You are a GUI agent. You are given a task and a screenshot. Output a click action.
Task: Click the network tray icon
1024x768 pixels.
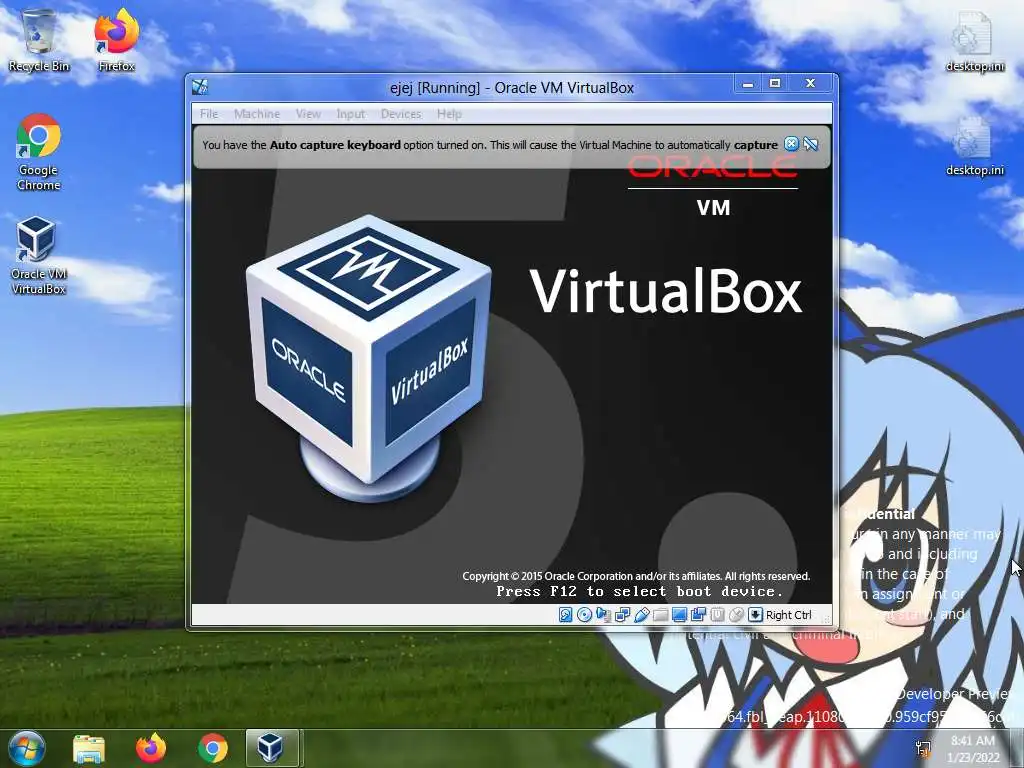point(923,748)
